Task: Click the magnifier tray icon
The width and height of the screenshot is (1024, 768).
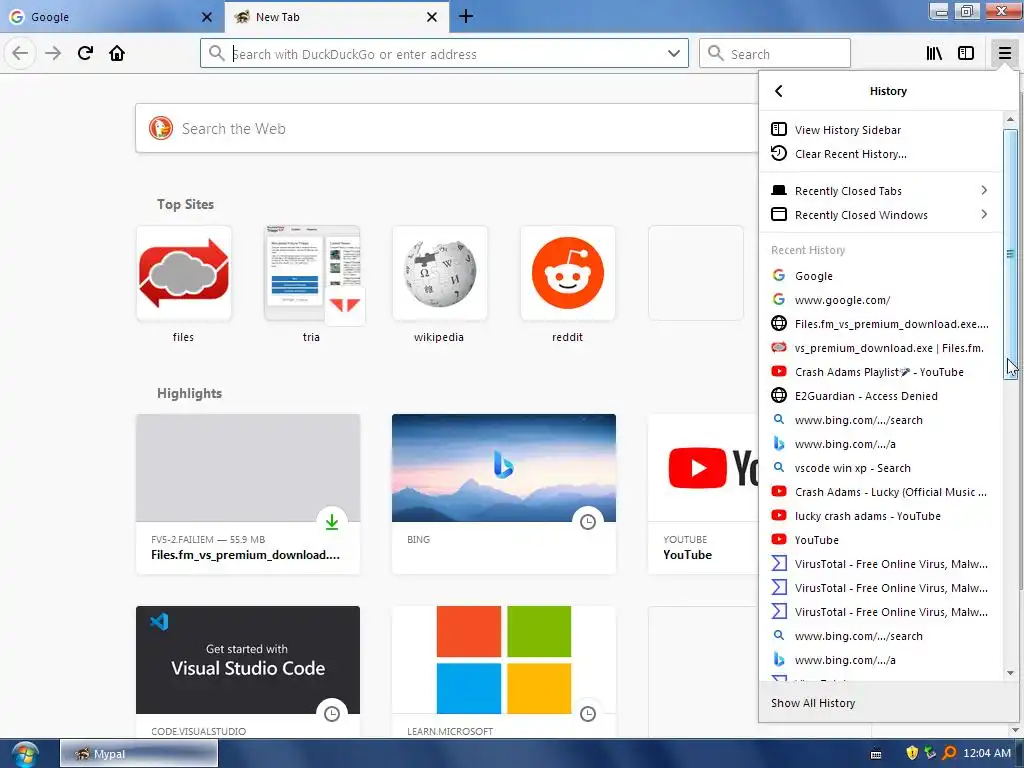Action: pyautogui.click(x=949, y=753)
